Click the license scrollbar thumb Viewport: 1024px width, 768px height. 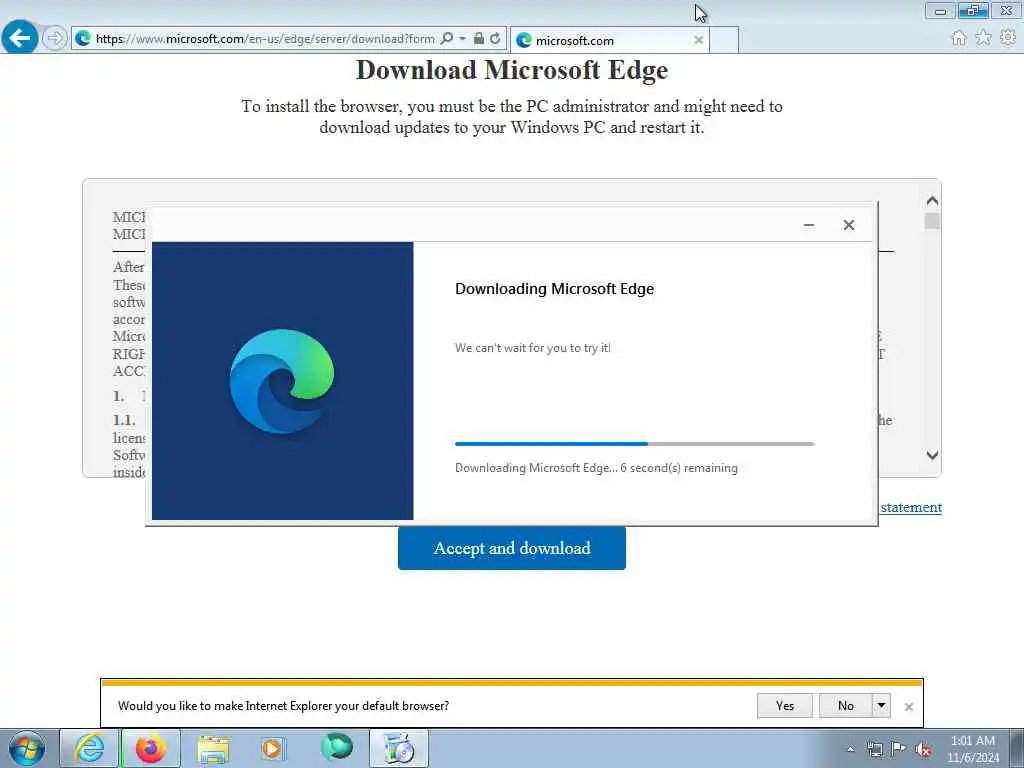click(x=933, y=221)
